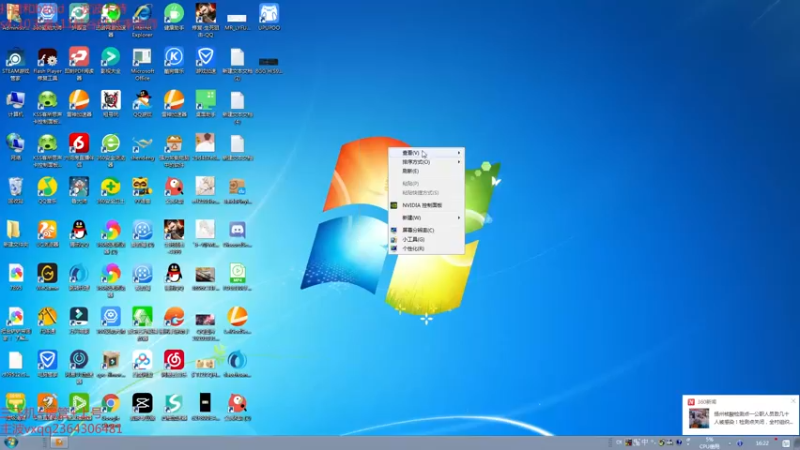Image resolution: width=800 pixels, height=450 pixels.
Task: Open the Internet Explorer desktop shortcut
Action: [x=142, y=20]
